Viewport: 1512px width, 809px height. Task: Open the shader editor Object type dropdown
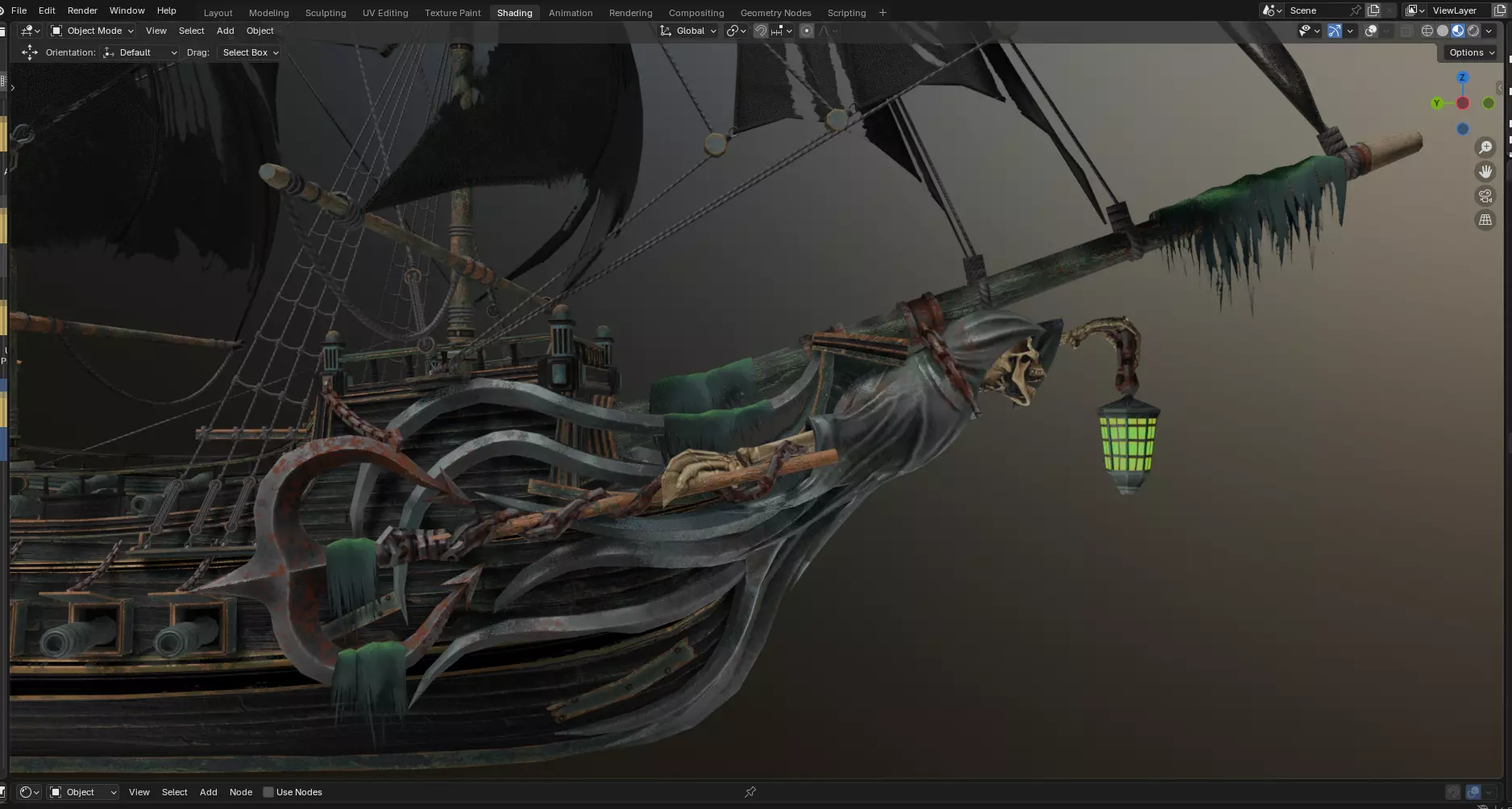[84, 792]
